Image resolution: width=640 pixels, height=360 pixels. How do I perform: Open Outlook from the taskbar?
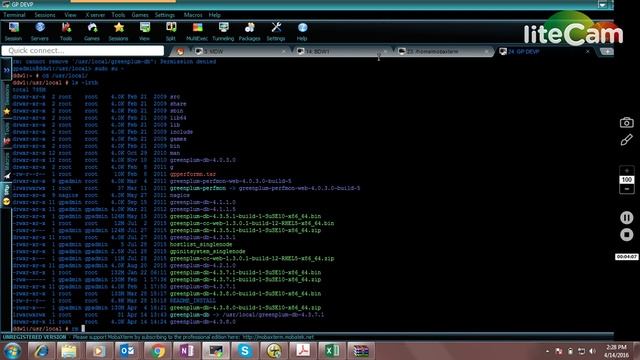(x=127, y=351)
